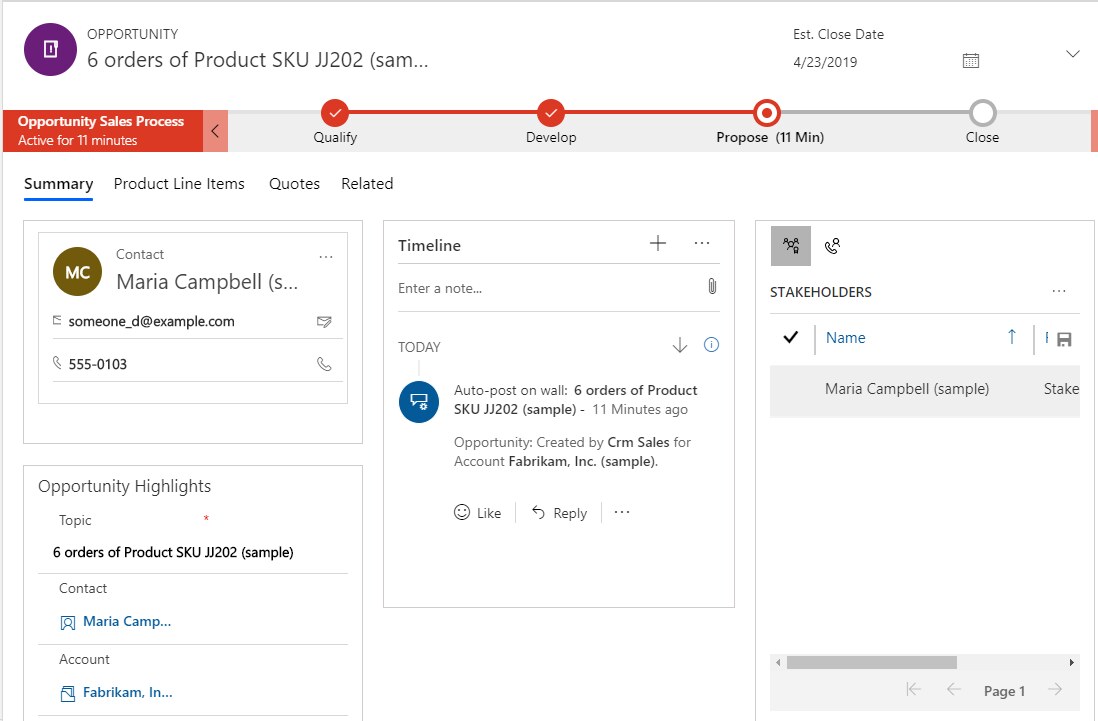Viewport: 1098px width, 721px height.
Task: Click the scrollbar right arrow
Action: click(1071, 662)
